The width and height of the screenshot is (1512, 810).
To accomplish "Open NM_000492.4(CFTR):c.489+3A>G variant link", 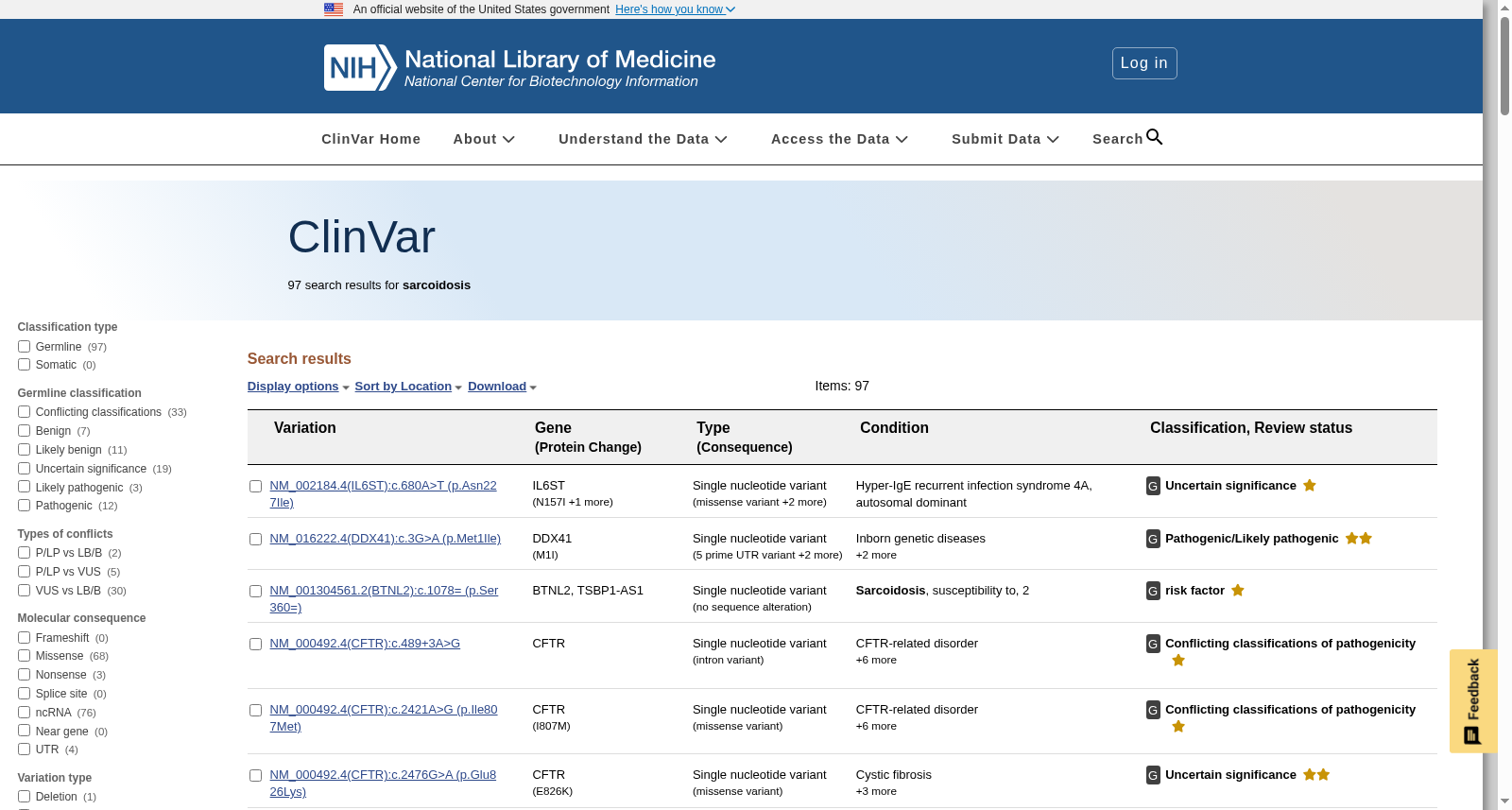I will click(x=365, y=644).
